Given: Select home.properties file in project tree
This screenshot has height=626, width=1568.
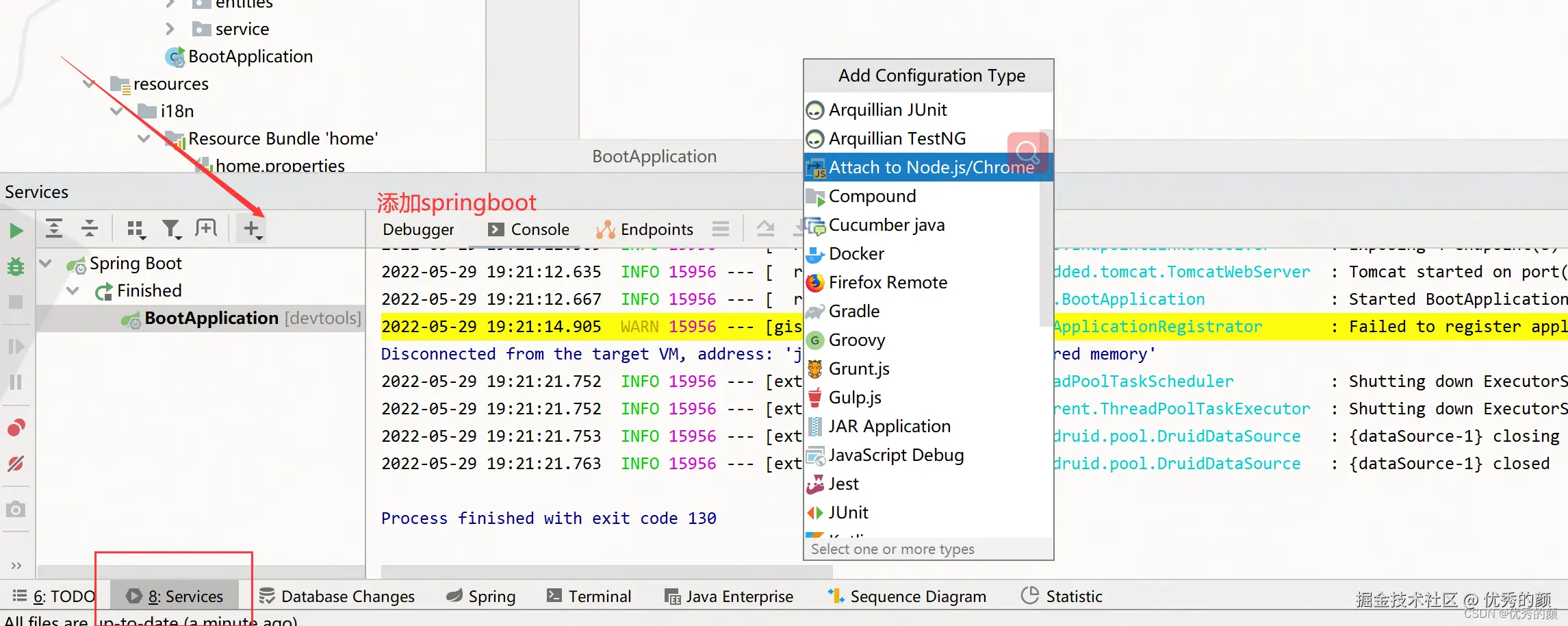Looking at the screenshot, I should tap(271, 166).
